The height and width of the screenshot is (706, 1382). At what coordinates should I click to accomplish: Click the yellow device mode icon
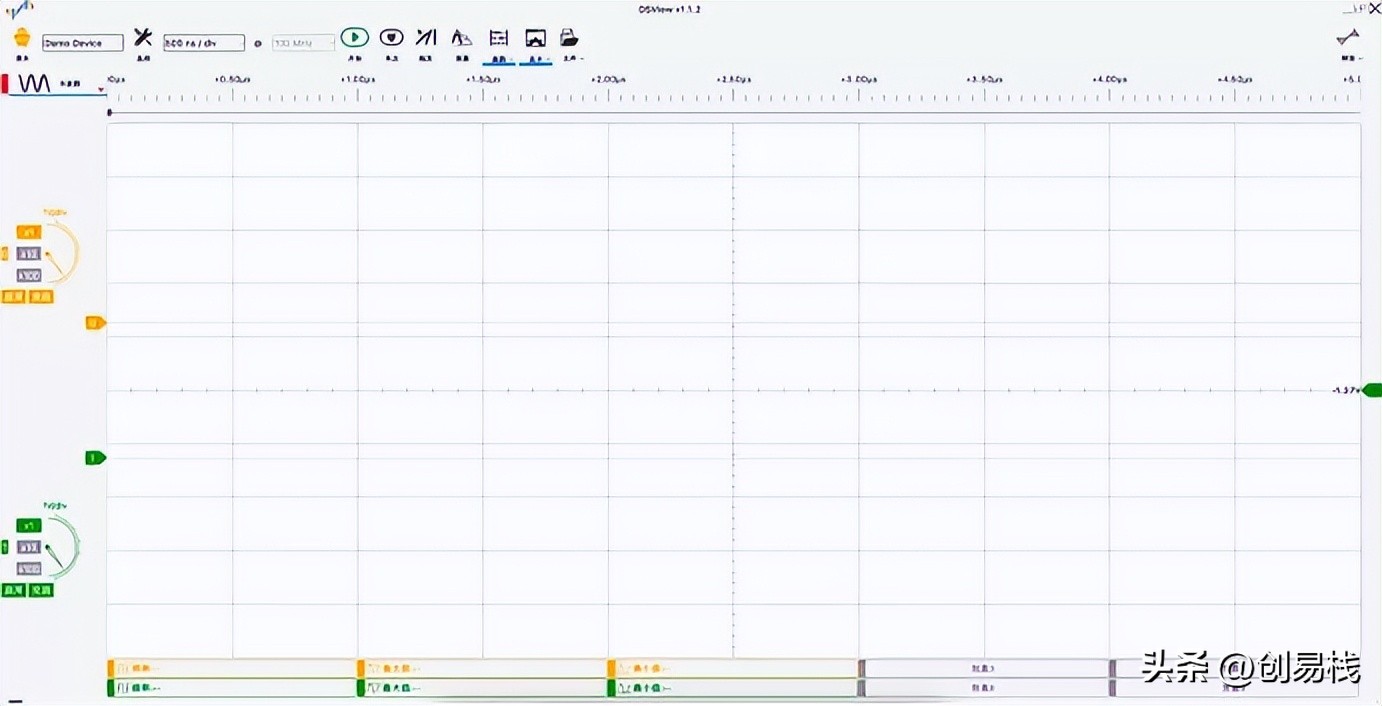(22, 38)
